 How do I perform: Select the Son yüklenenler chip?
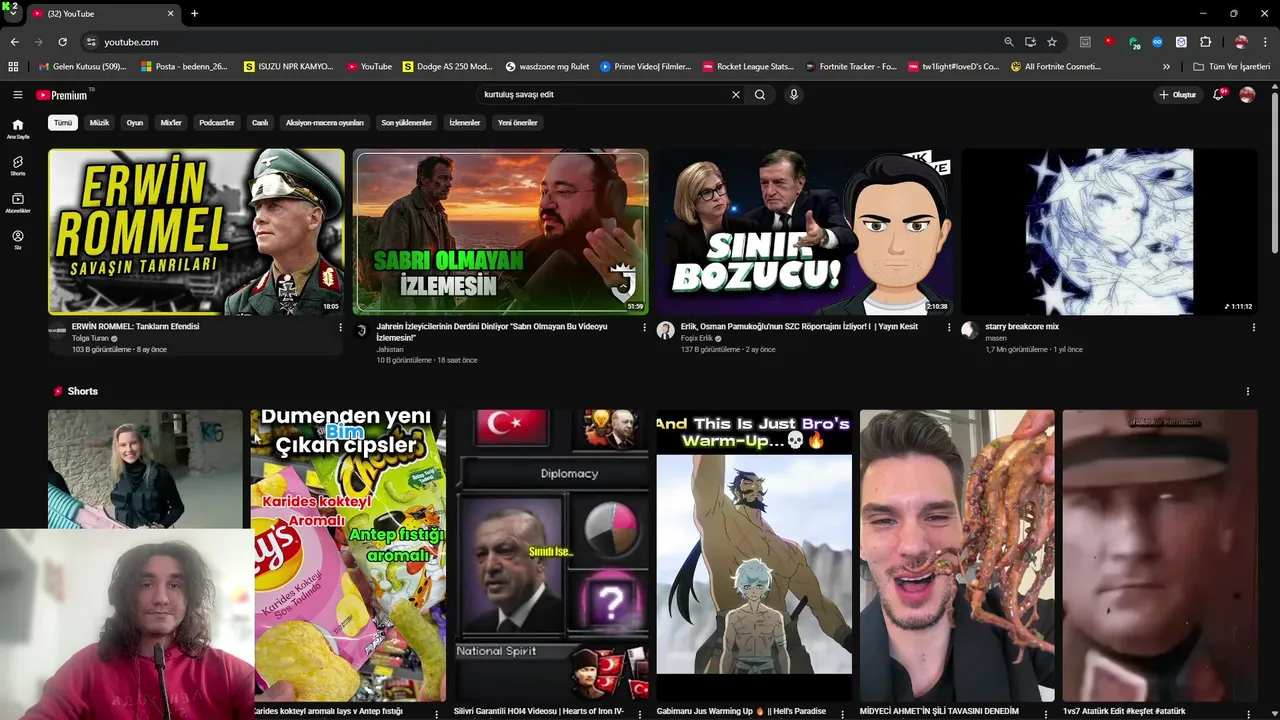(406, 123)
